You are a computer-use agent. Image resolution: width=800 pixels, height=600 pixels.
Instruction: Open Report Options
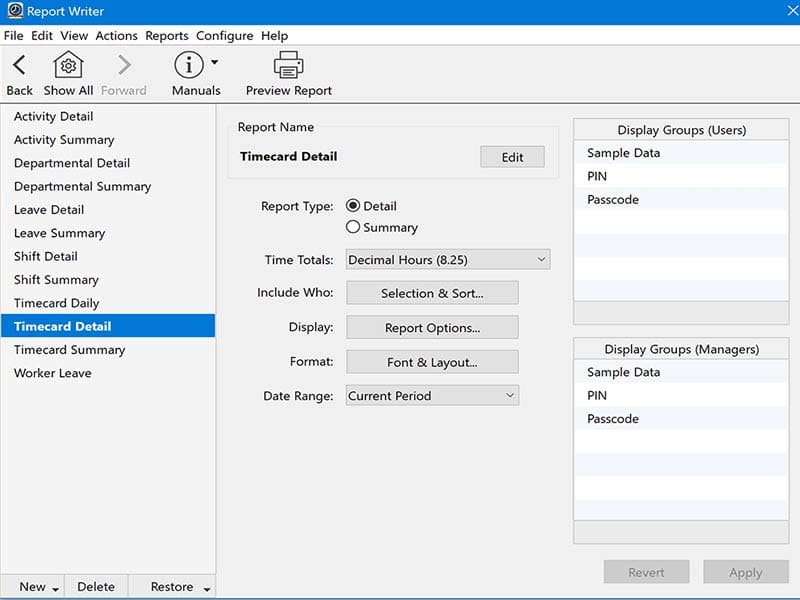tap(432, 328)
